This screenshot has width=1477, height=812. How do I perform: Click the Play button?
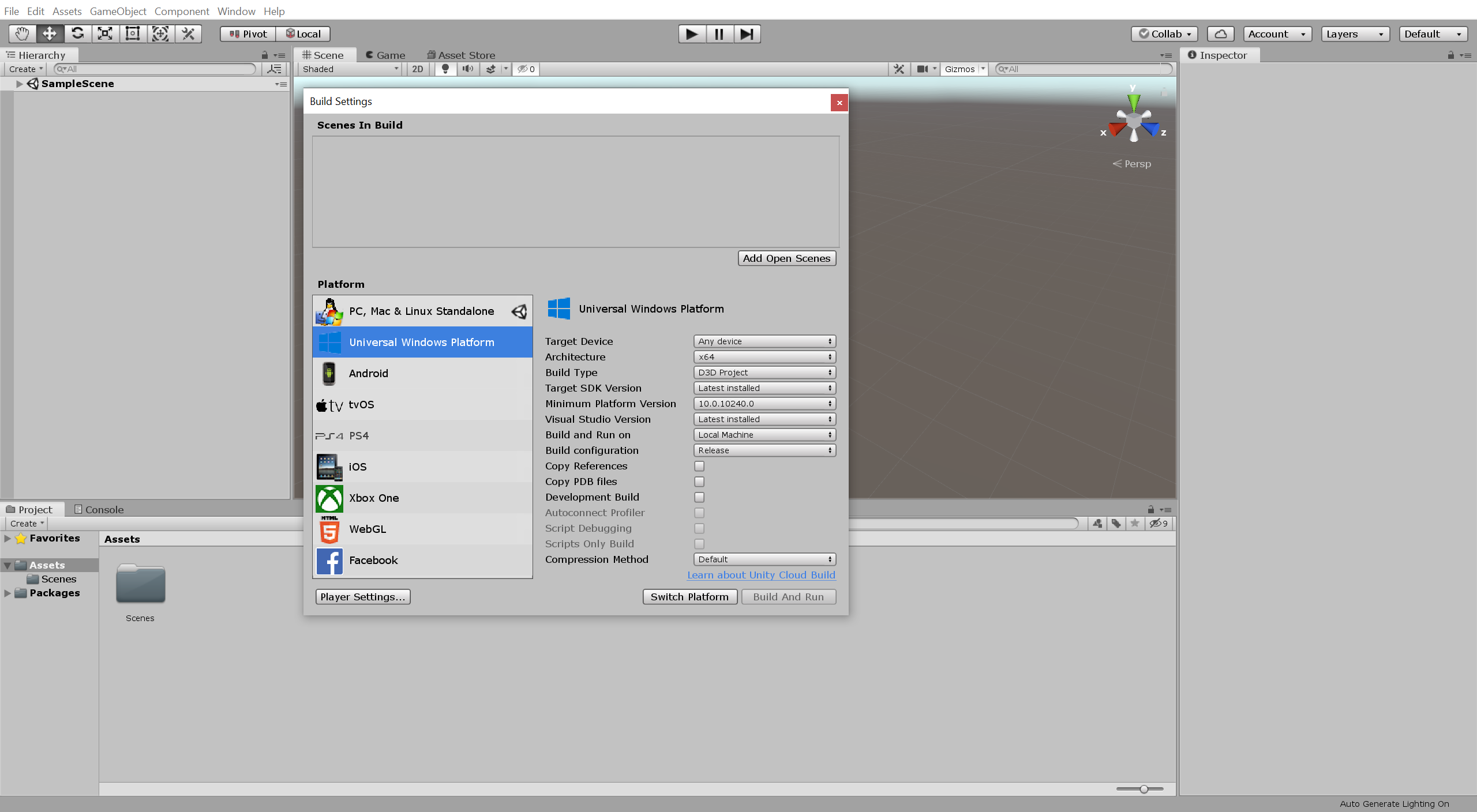[x=692, y=34]
